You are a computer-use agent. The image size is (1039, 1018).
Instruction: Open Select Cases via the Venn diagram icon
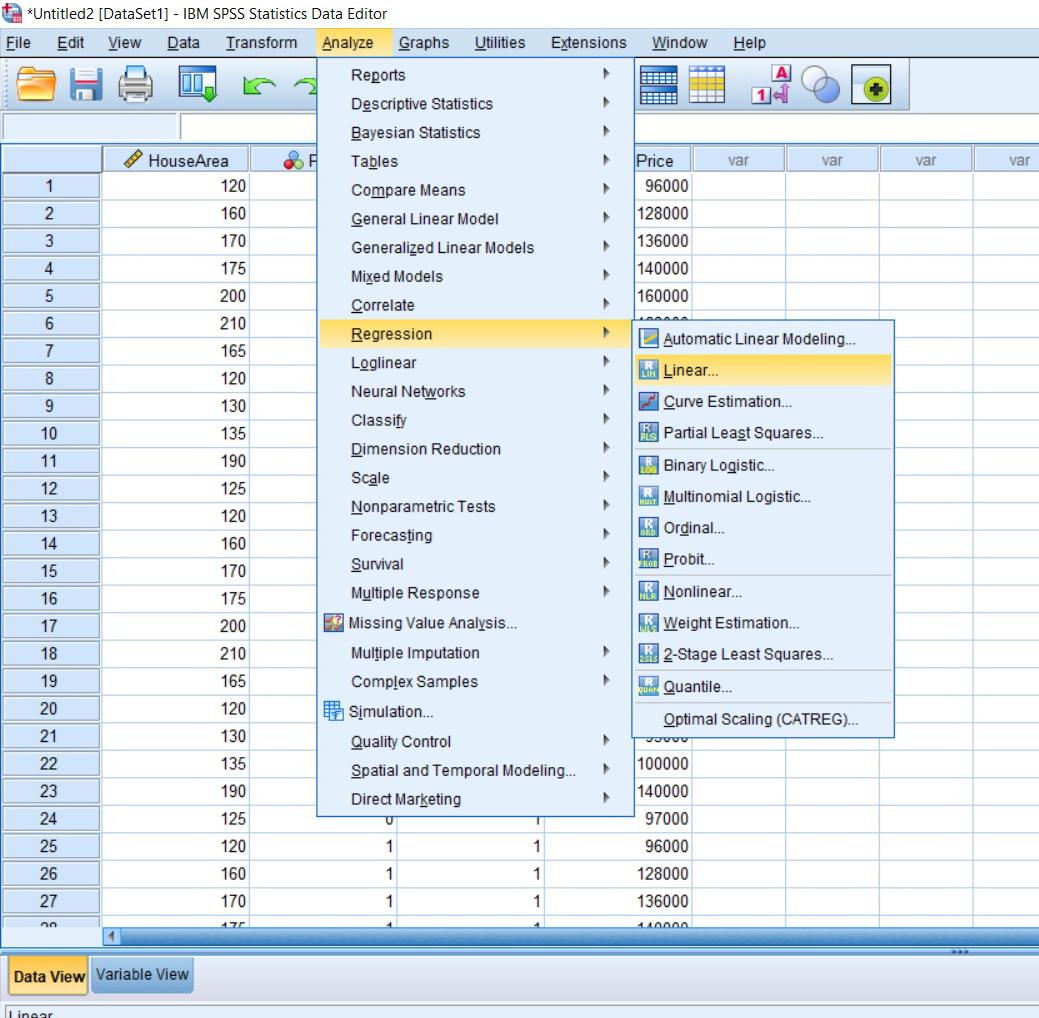820,84
